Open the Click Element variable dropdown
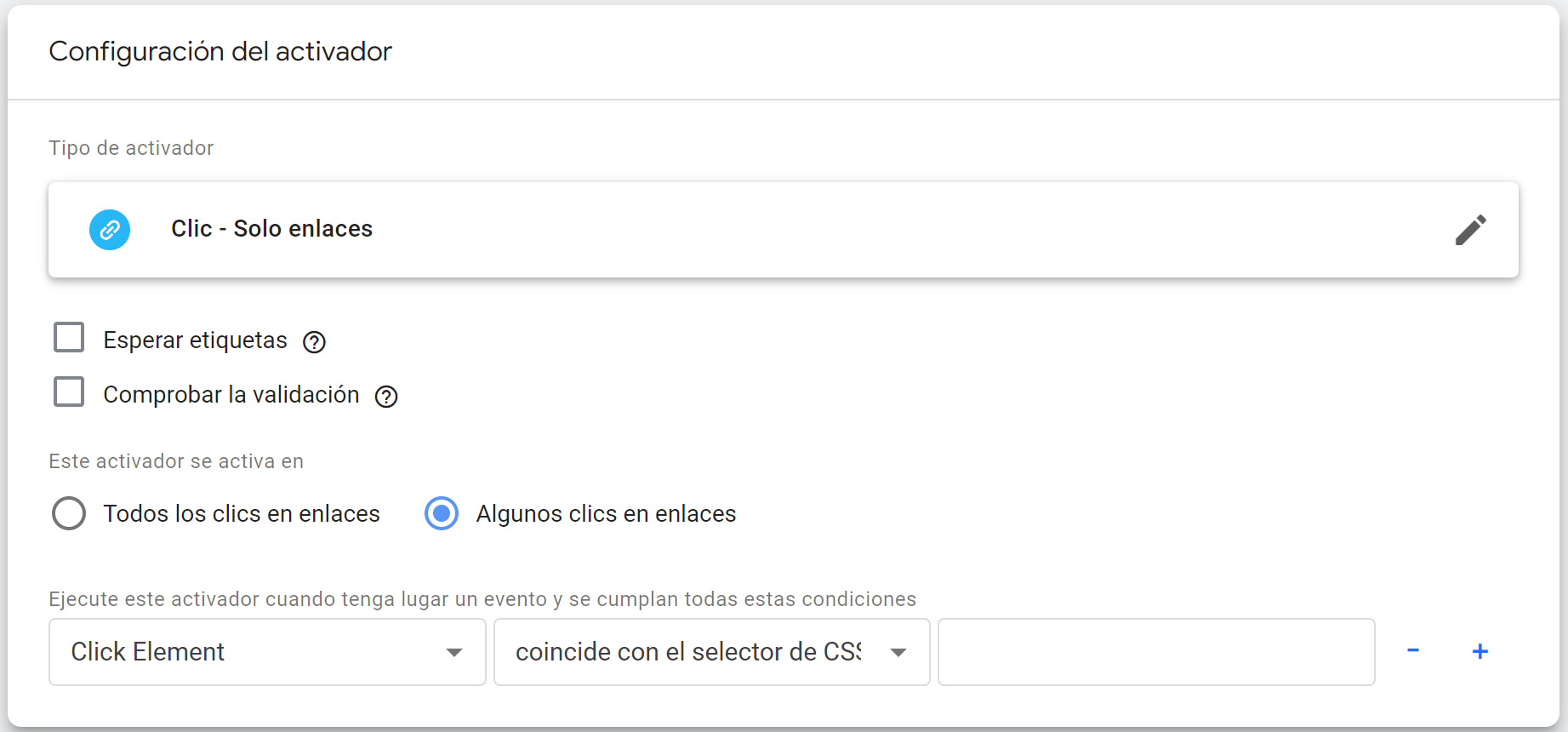Viewport: 1568px width, 732px height. [x=267, y=652]
